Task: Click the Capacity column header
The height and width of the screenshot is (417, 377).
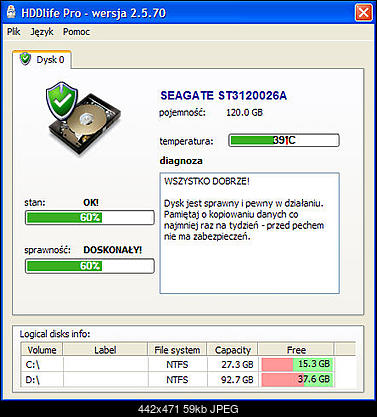Action: click(x=232, y=350)
